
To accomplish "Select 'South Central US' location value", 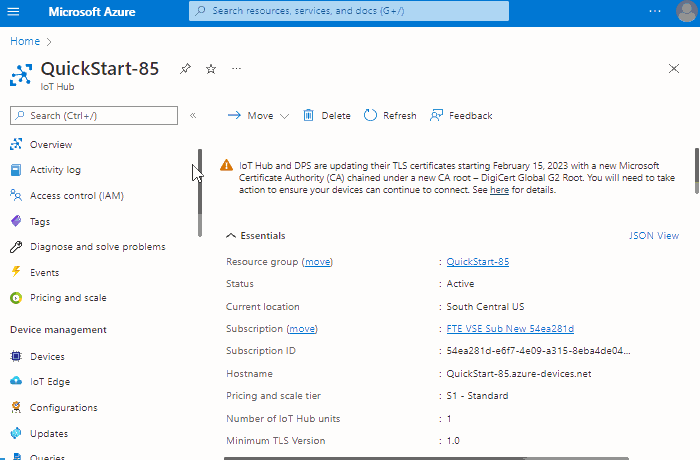I will tap(485, 306).
